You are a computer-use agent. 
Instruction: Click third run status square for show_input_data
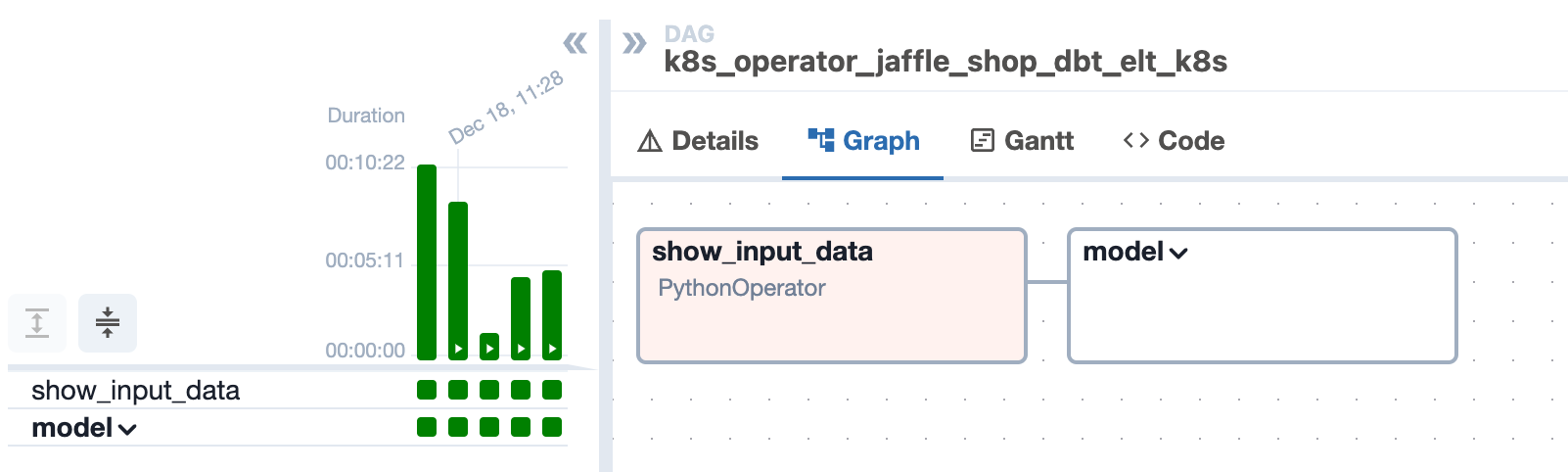[x=489, y=390]
